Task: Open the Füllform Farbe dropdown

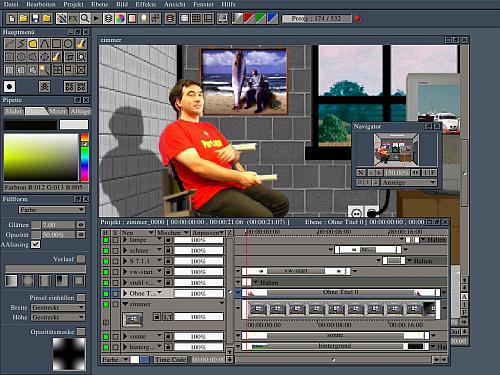Action: tap(52, 210)
